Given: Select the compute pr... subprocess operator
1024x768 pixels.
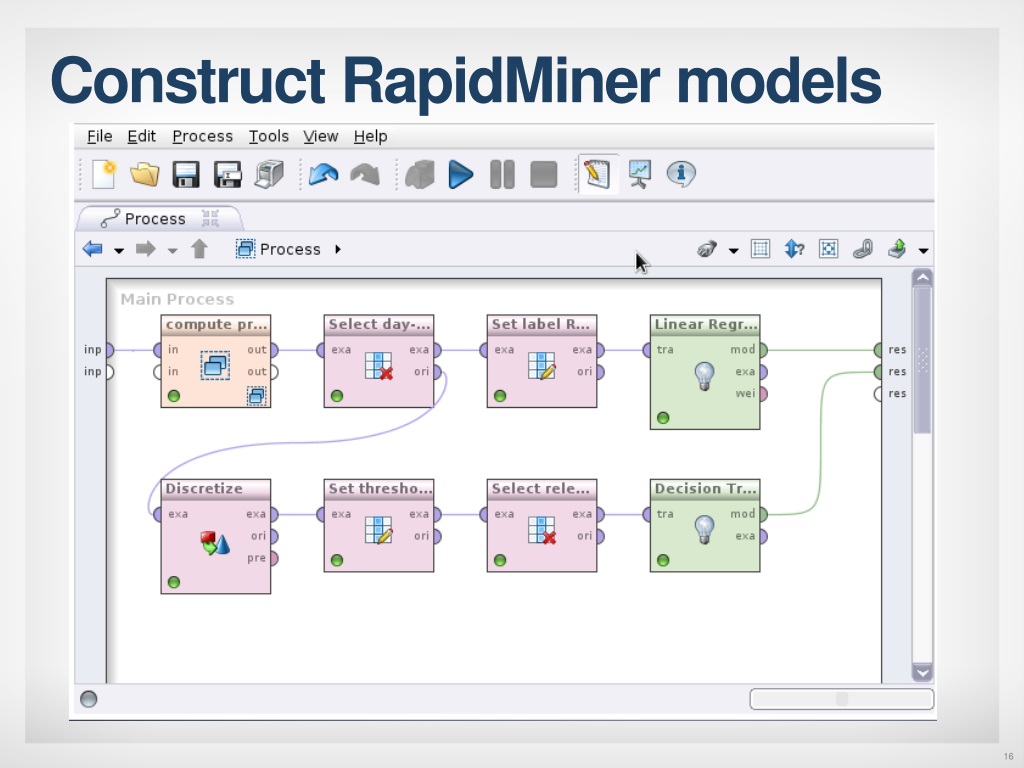Looking at the screenshot, I should (x=216, y=361).
